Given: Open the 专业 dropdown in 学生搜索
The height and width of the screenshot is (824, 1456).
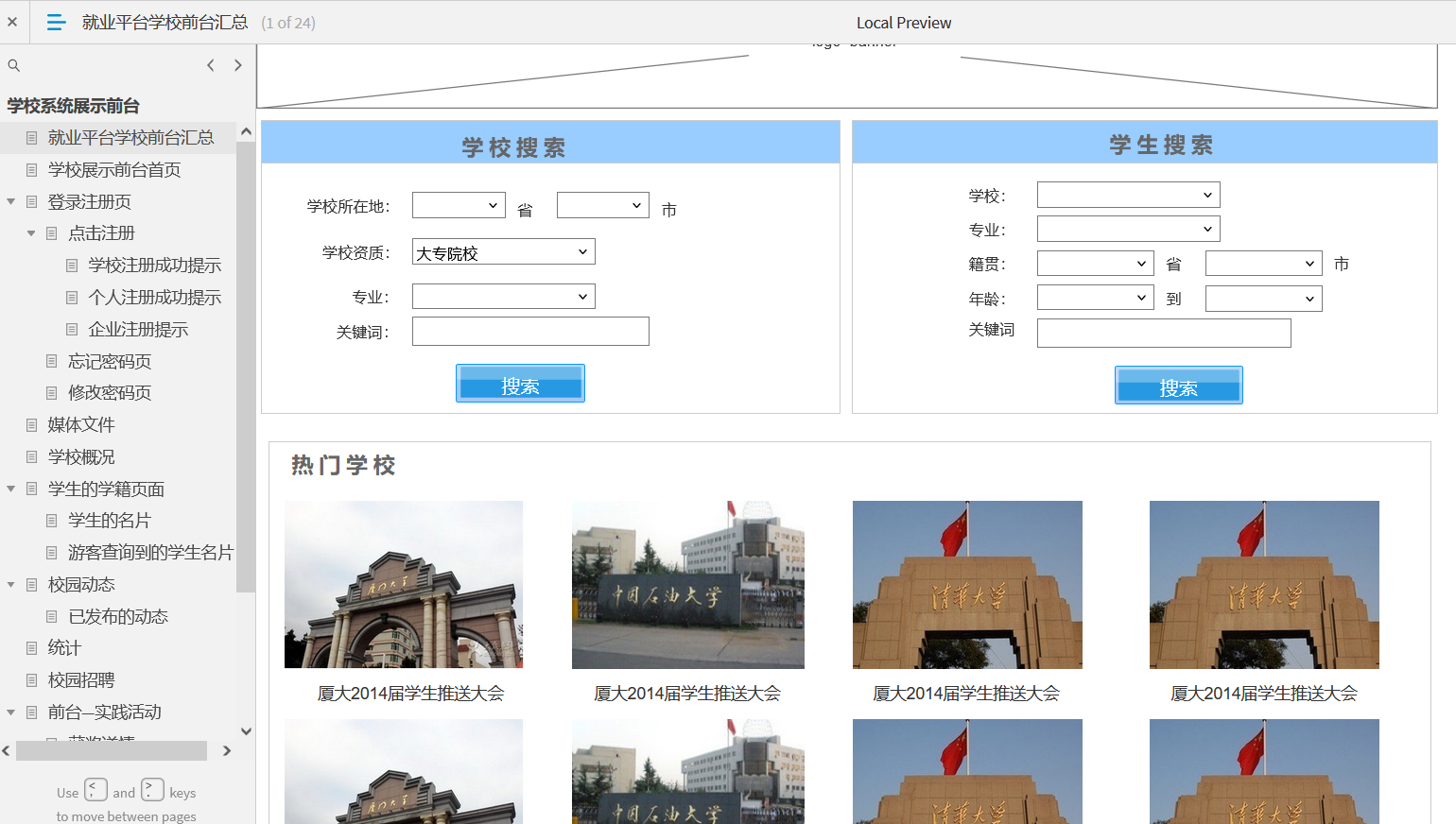Looking at the screenshot, I should (1129, 229).
